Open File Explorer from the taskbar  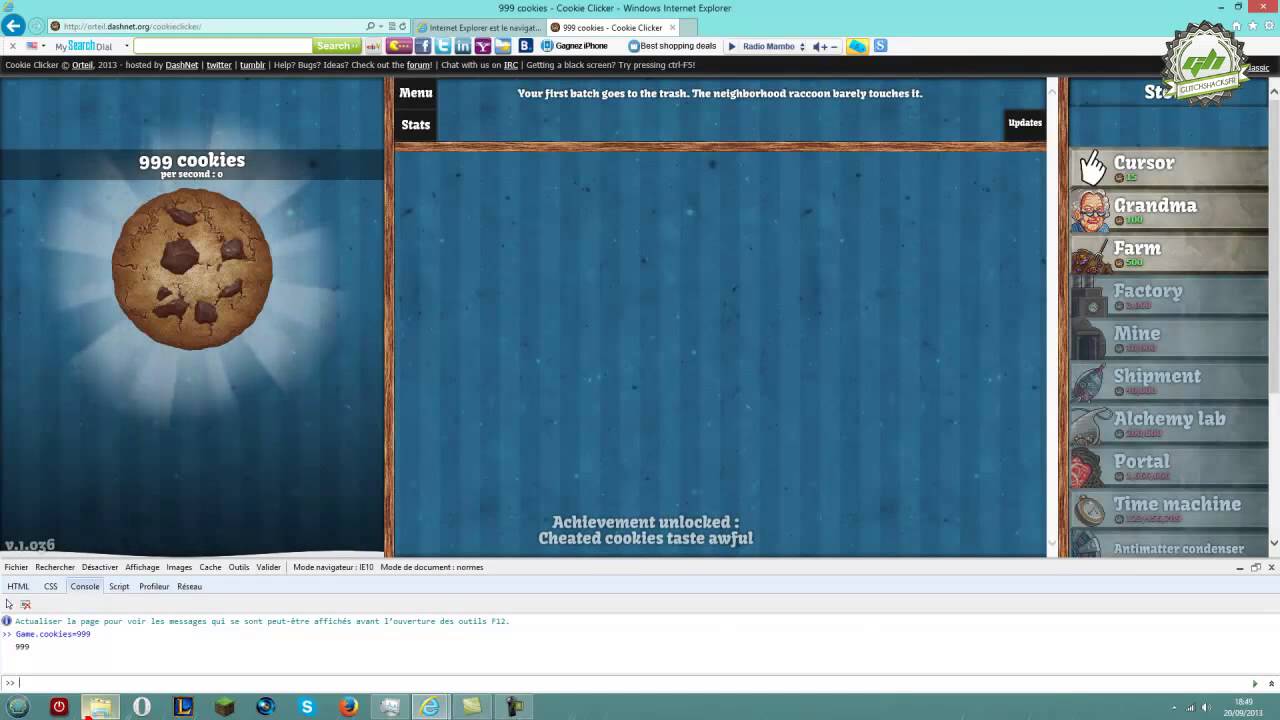[100, 707]
